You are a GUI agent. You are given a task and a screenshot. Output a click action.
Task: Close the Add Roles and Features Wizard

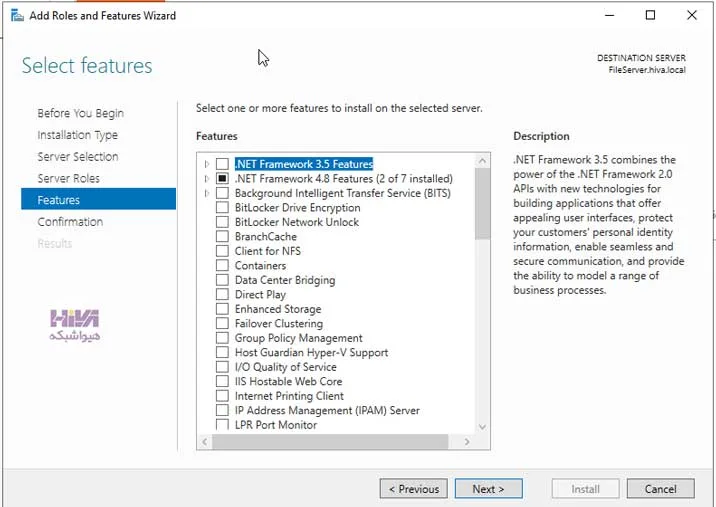[692, 15]
